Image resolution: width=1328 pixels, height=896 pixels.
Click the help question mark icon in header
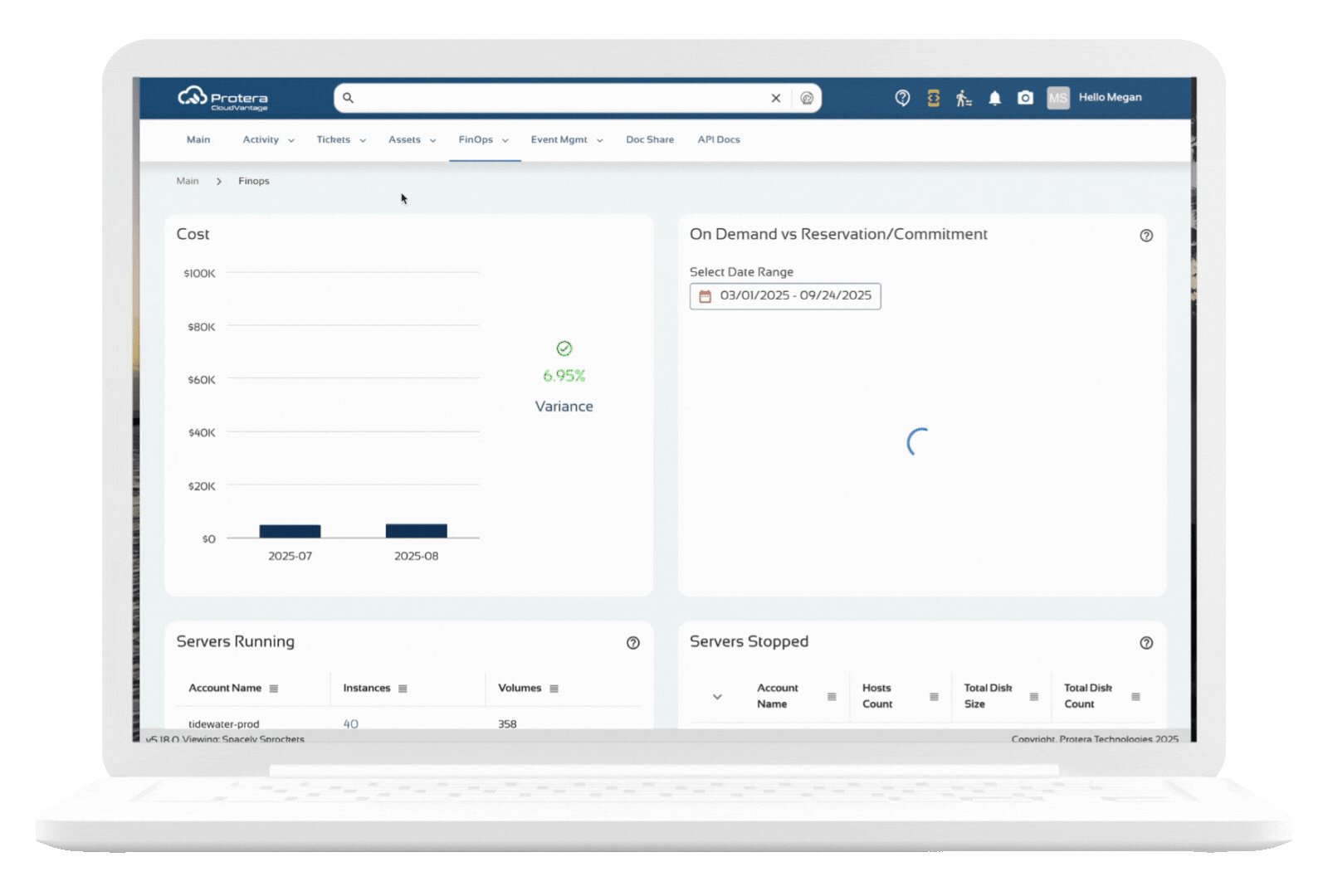[902, 98]
